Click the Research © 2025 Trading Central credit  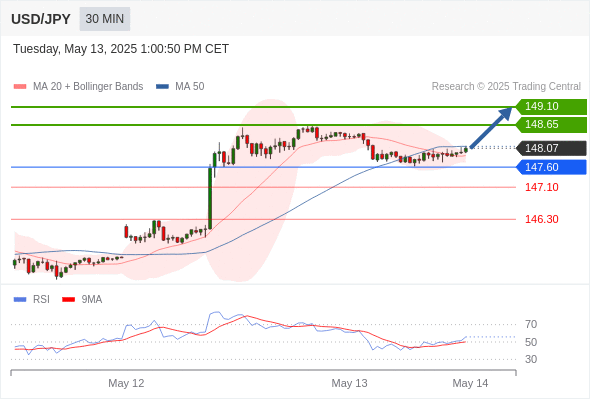[x=506, y=87]
